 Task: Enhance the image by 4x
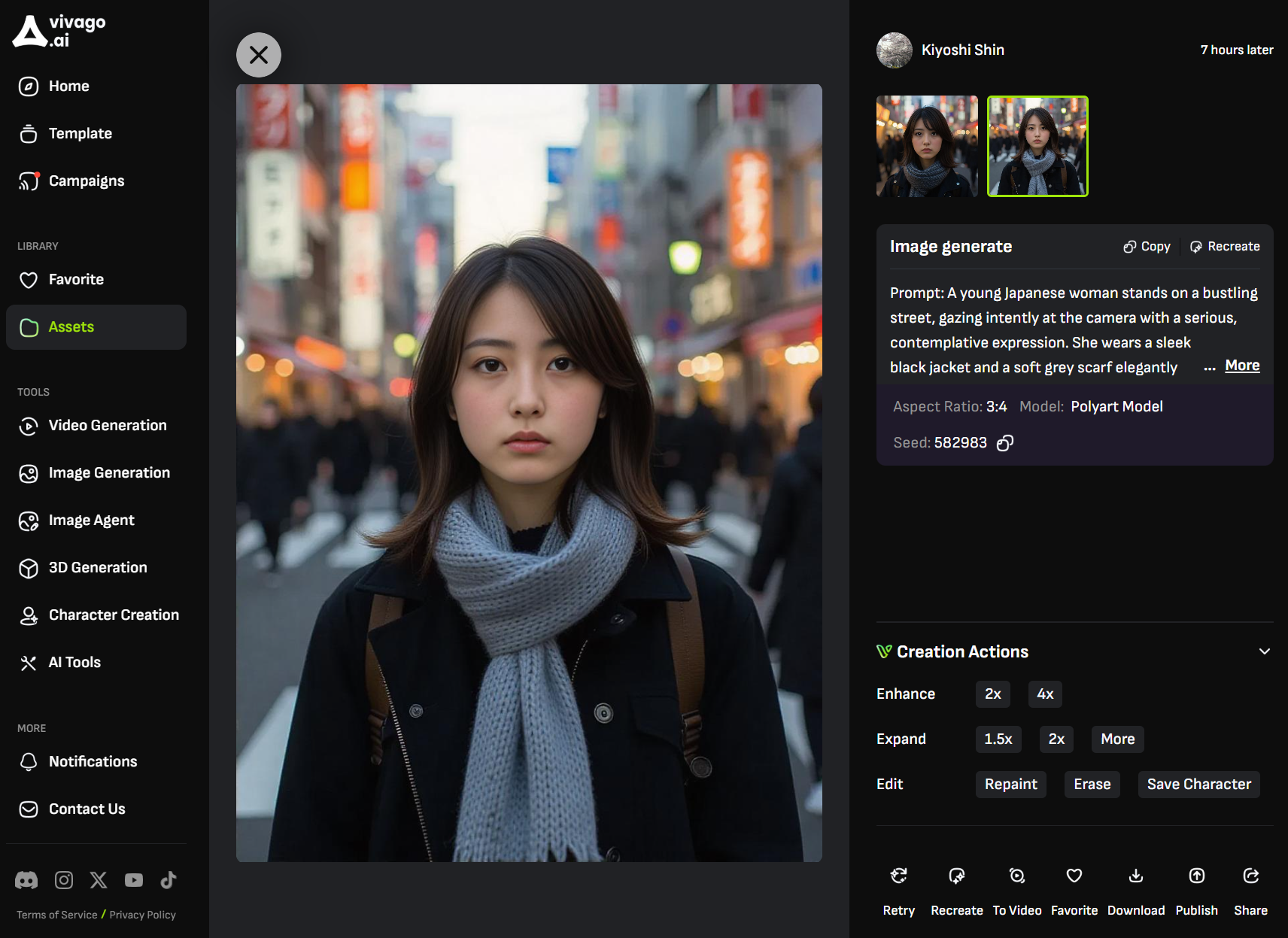1044,694
